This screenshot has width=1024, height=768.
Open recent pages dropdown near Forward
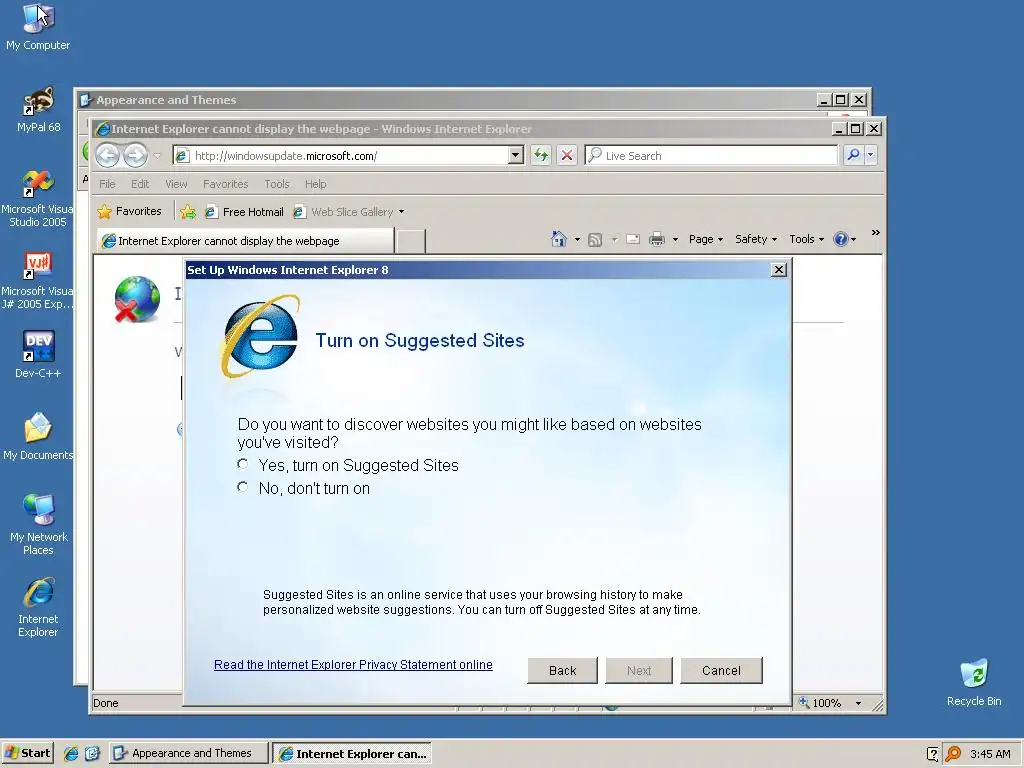[x=157, y=156]
